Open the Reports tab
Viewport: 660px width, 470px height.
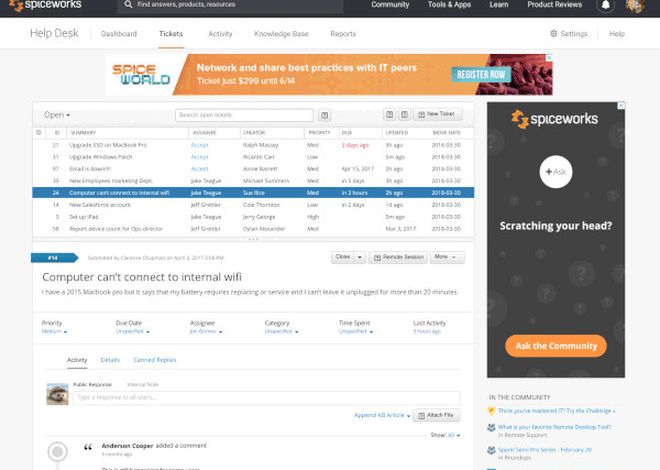coord(343,34)
